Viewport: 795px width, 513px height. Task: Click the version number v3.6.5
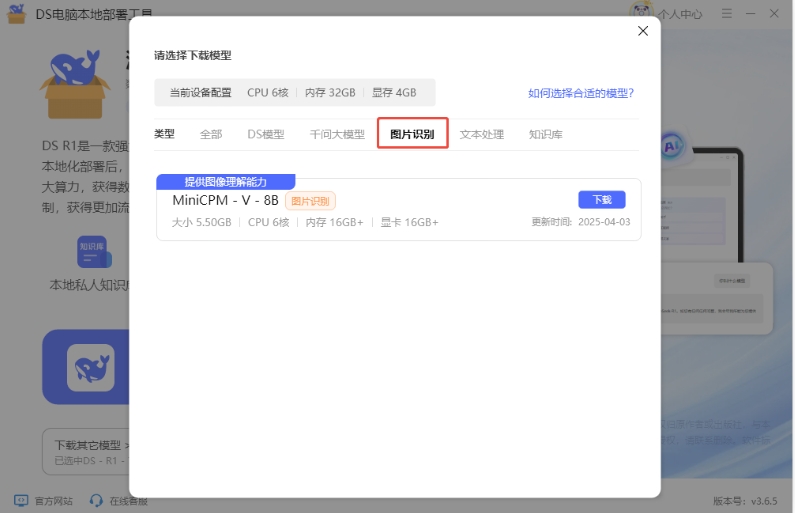[764, 501]
